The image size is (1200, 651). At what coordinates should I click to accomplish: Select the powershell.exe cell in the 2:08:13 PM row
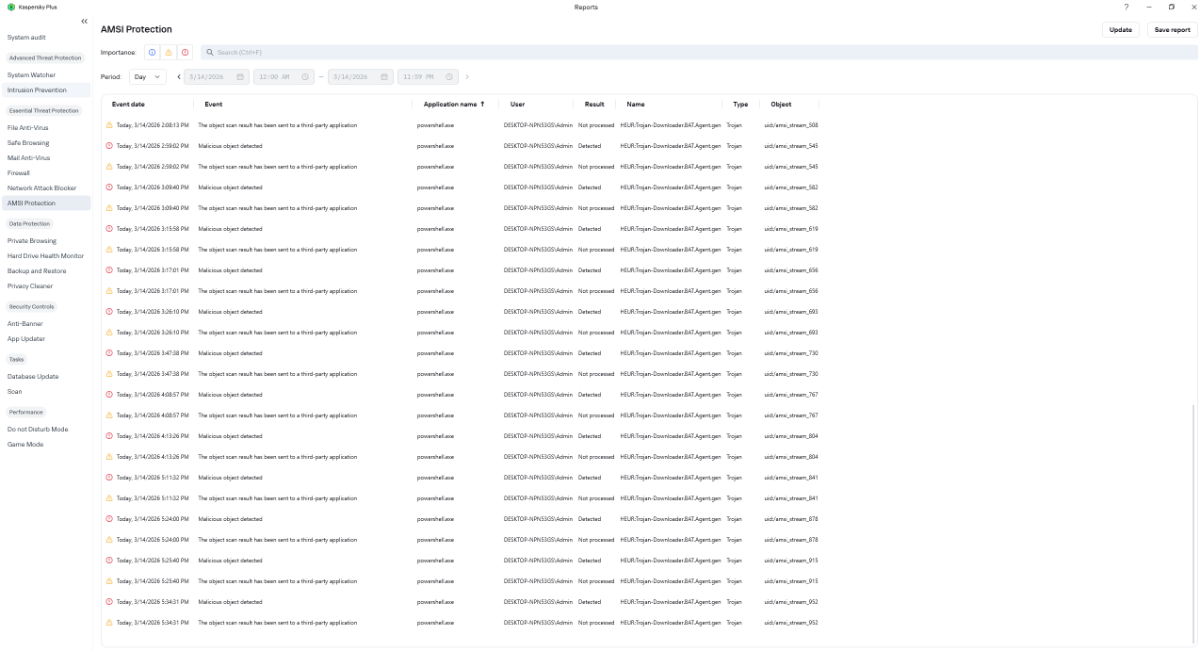(435, 125)
